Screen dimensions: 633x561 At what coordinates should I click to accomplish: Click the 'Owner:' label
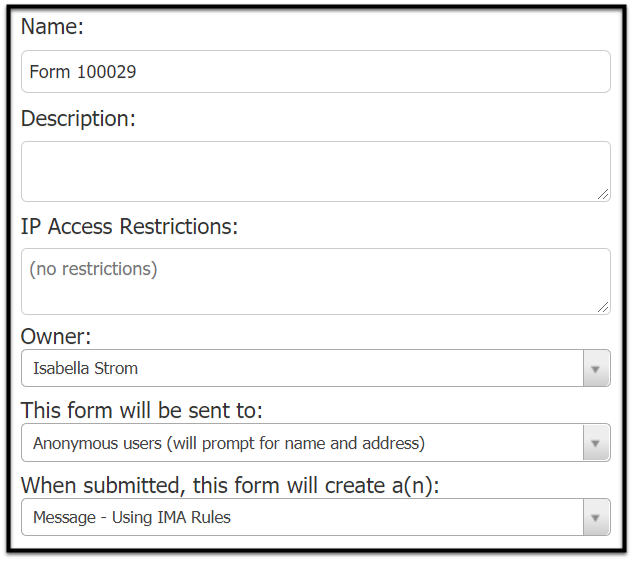(56, 336)
